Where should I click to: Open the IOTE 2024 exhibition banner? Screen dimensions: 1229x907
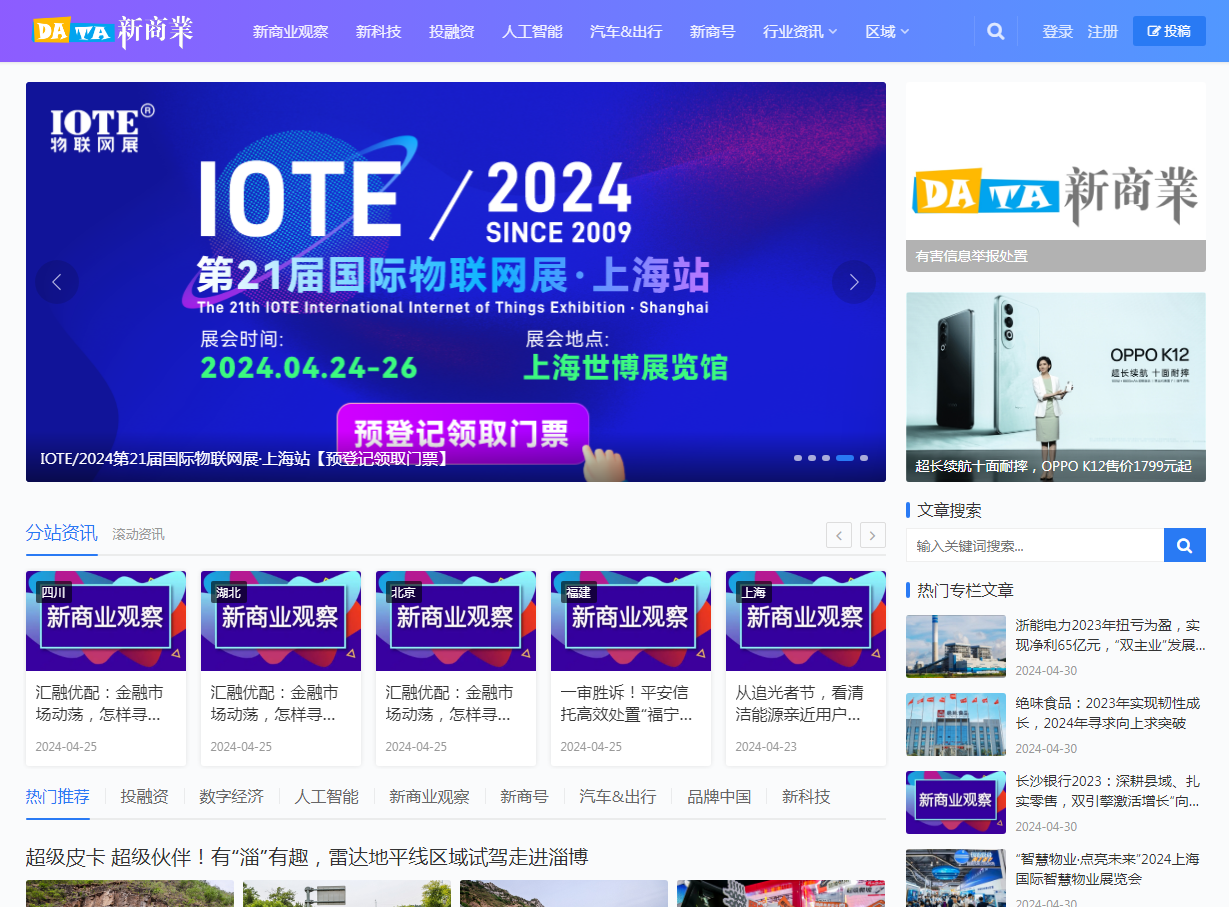click(456, 282)
